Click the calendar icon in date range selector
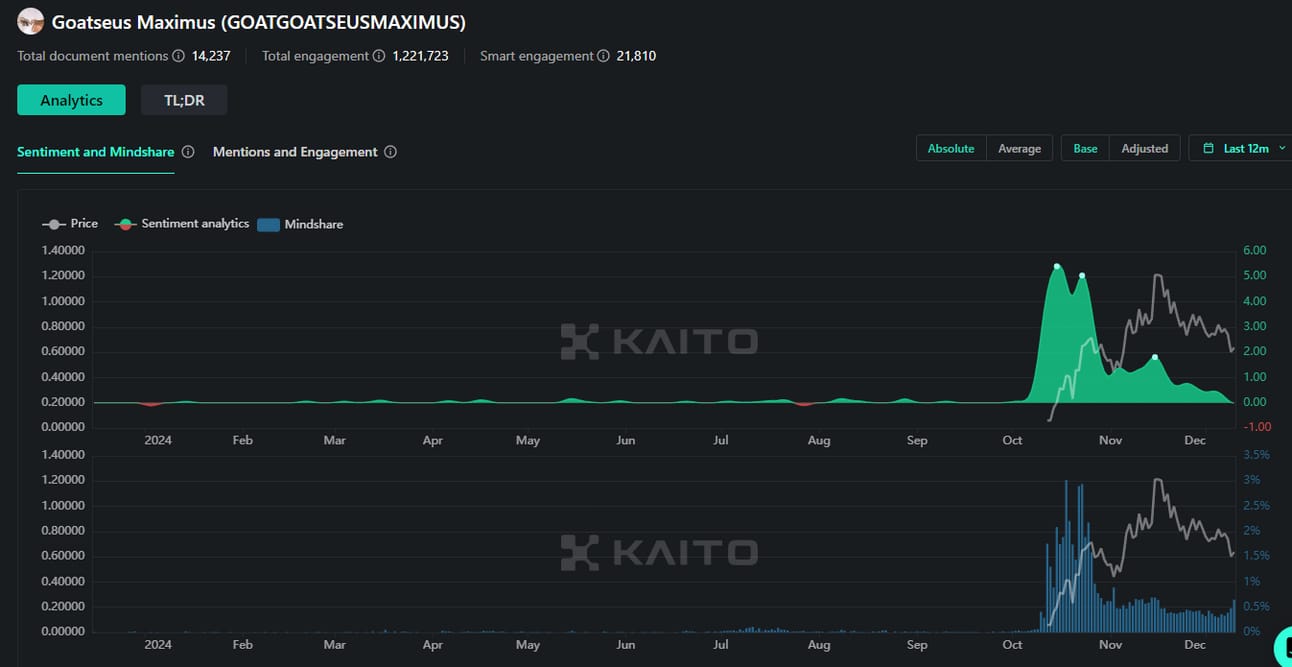Screen dimensions: 1292x667 pos(1208,148)
